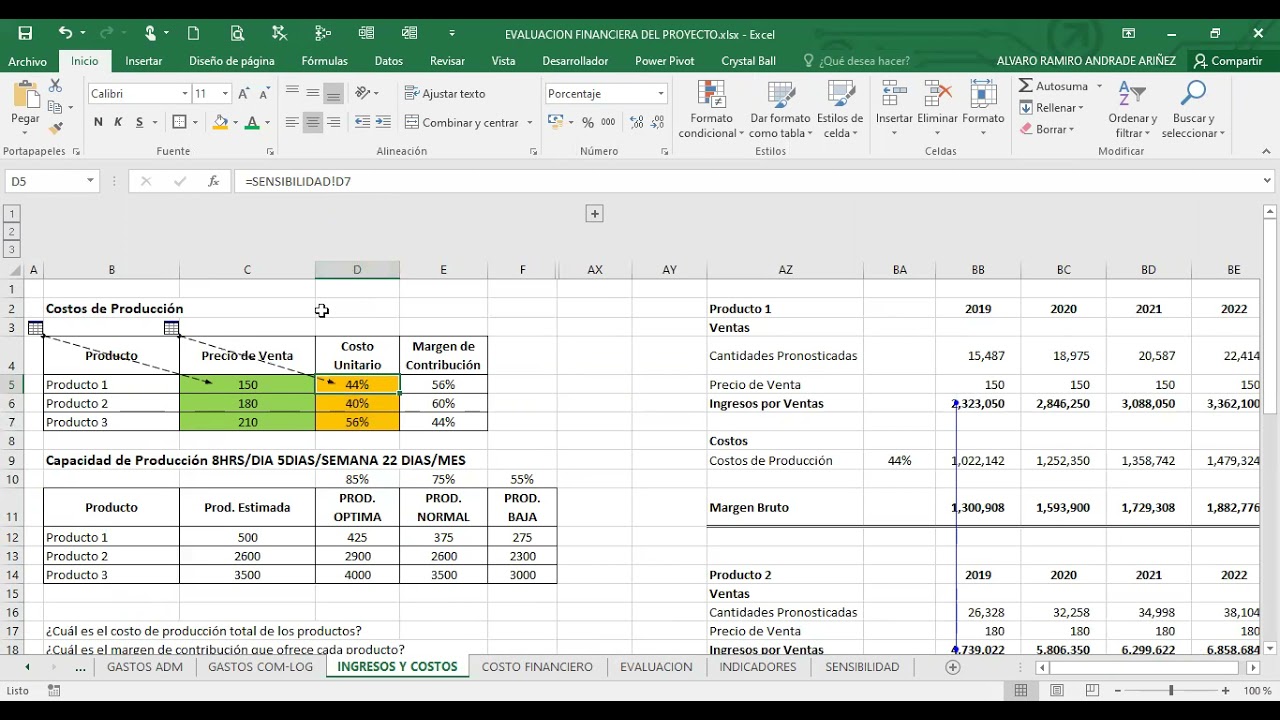
Task: Expand the formula bar chevron
Action: coord(1267,181)
